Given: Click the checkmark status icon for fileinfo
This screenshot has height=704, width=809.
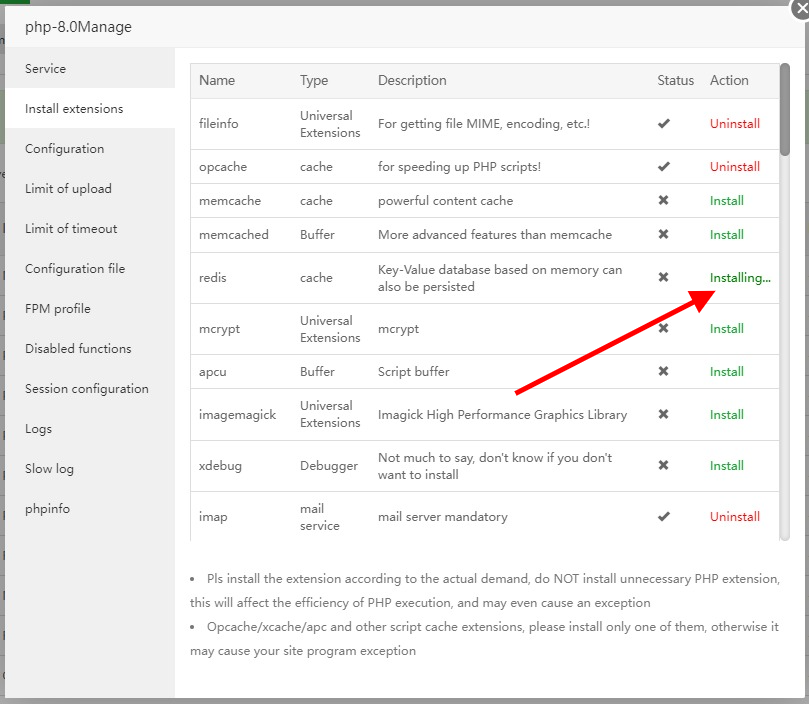Looking at the screenshot, I should 664,124.
